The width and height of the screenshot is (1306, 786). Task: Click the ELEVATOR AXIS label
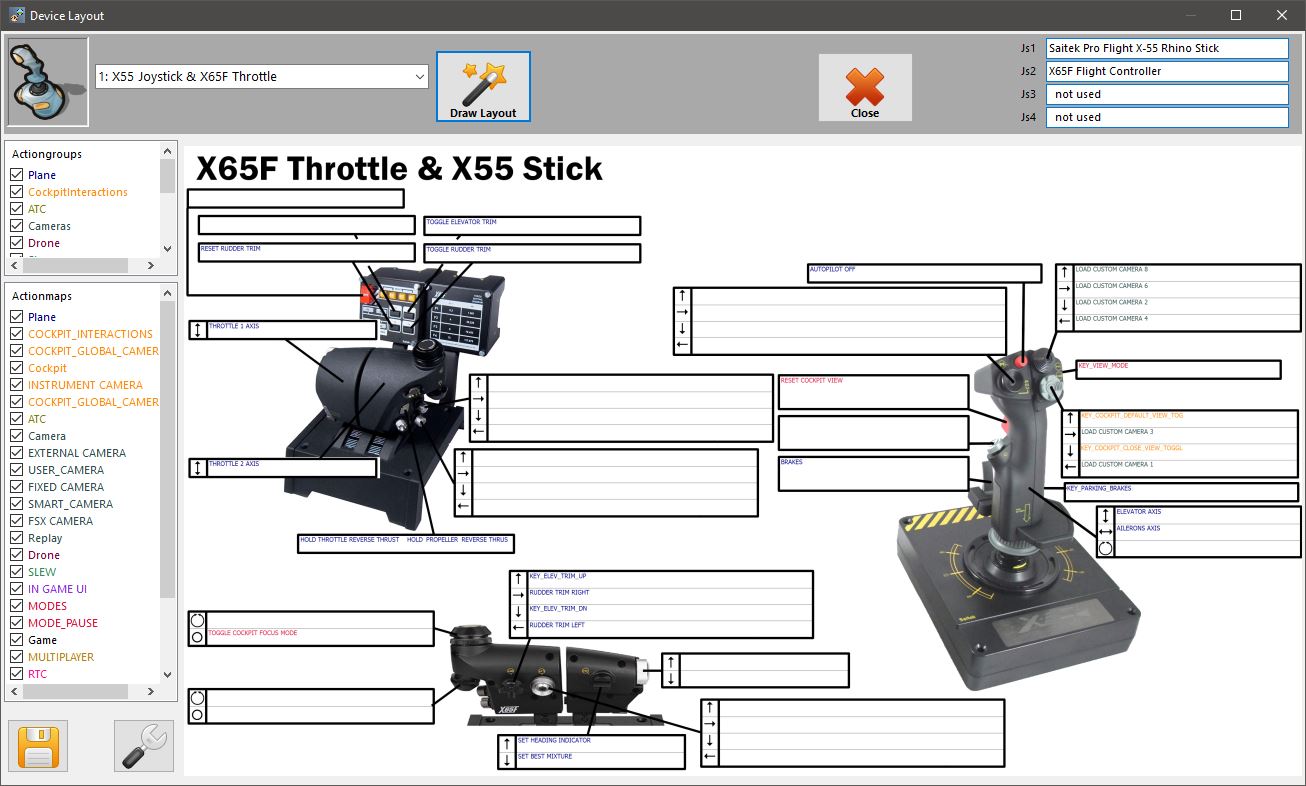[1138, 512]
